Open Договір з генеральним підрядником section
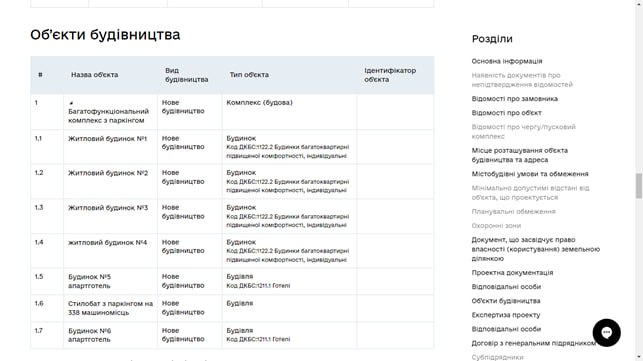 click(x=534, y=343)
